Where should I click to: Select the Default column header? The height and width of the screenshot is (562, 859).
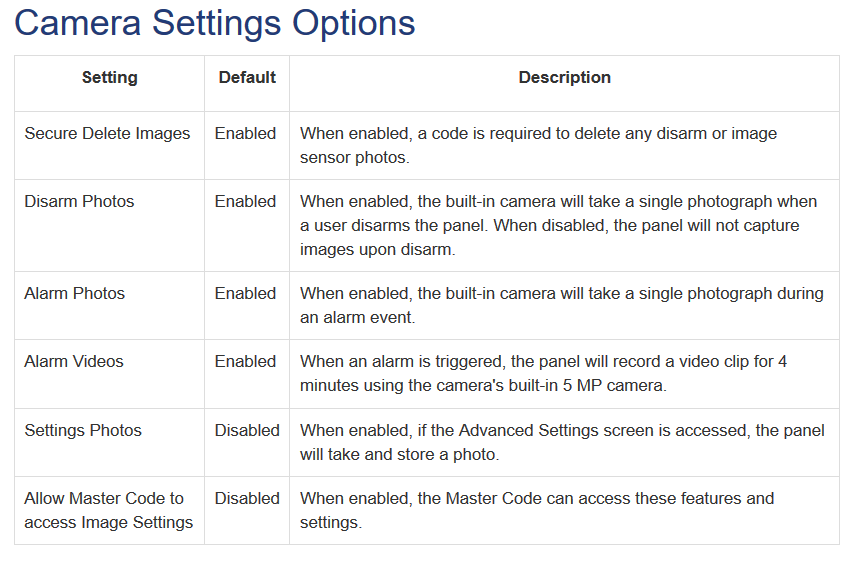[247, 77]
